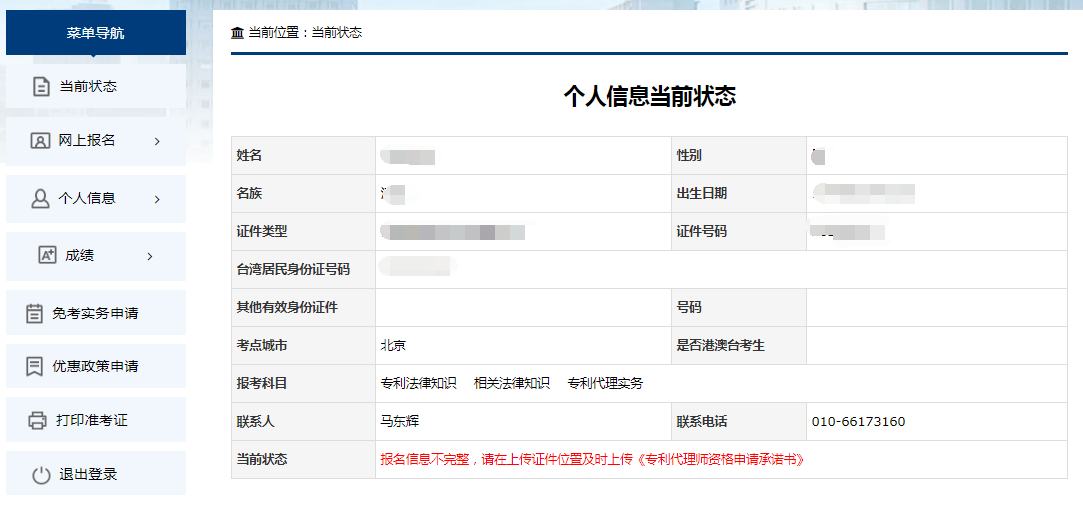This screenshot has height=508, width=1083.
Task: Click the 成绩 grade sheet icon
Action: coord(47,256)
